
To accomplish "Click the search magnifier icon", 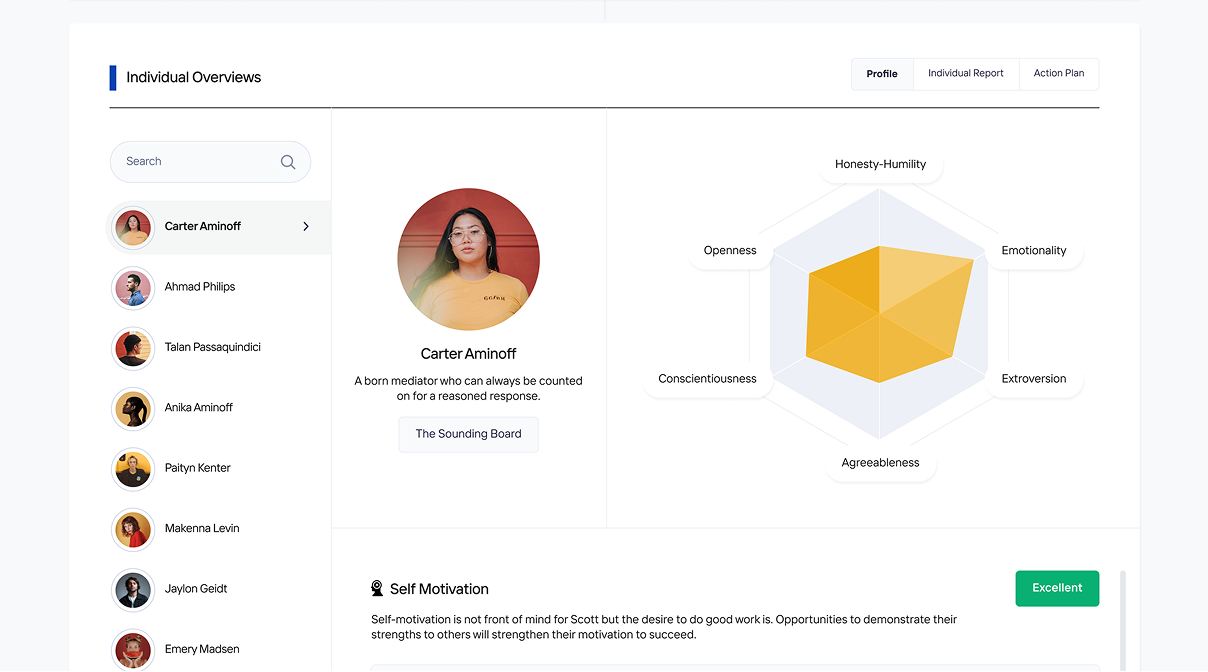I will [x=288, y=162].
